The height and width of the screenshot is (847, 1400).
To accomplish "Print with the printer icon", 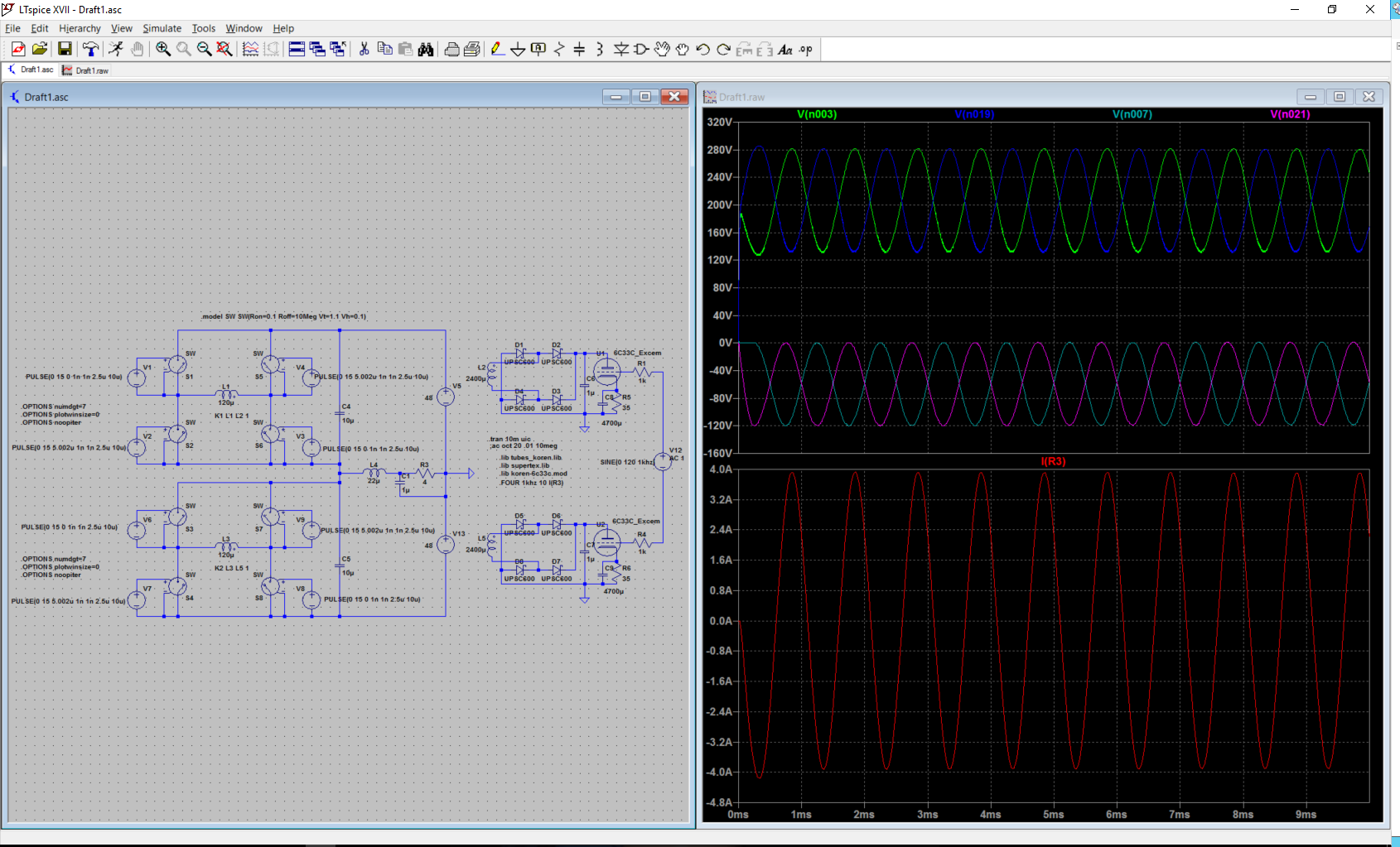I will [x=472, y=50].
